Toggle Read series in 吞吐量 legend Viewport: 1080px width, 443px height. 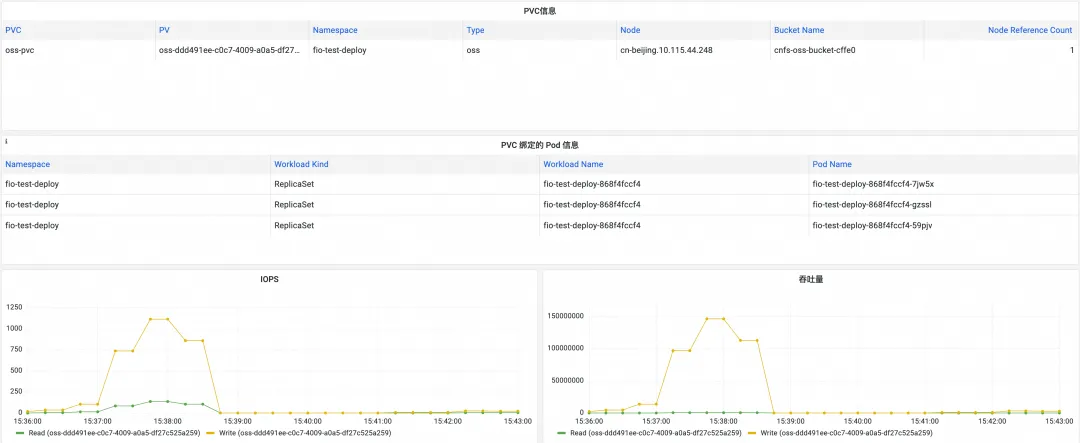point(655,433)
